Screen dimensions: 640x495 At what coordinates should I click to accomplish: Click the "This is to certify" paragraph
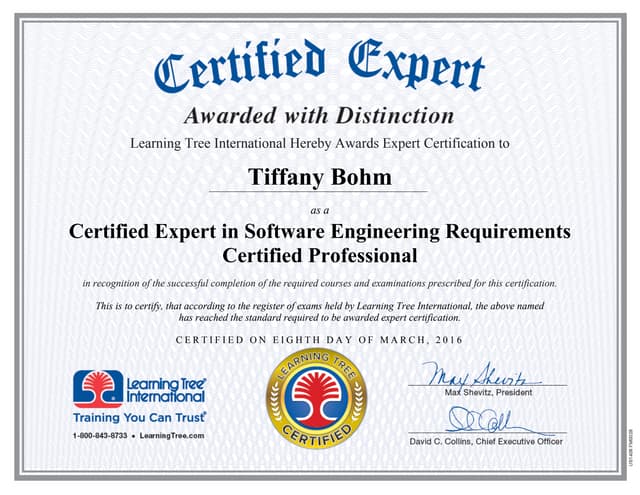tap(320, 311)
